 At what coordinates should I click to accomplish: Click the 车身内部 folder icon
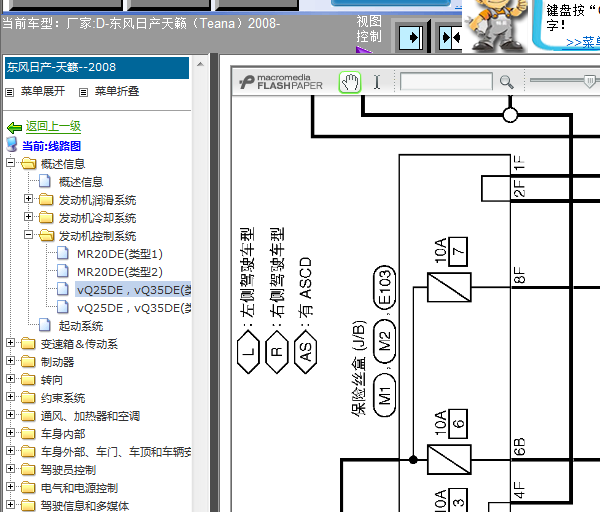click(28, 434)
